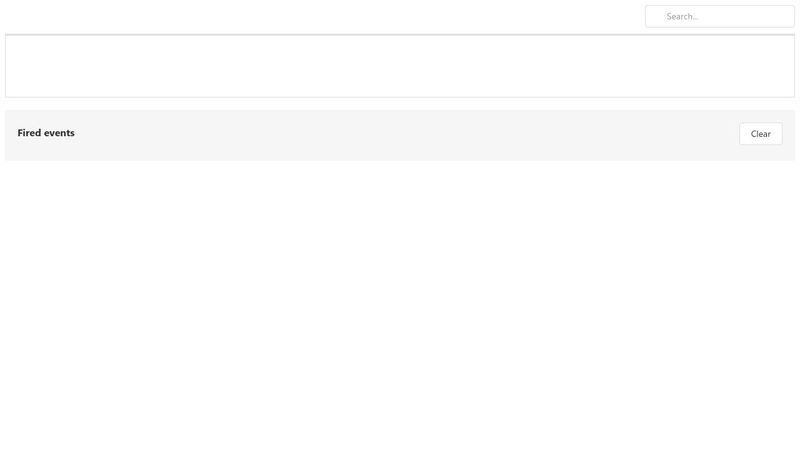Click the bold Fired events label

[x=46, y=133]
